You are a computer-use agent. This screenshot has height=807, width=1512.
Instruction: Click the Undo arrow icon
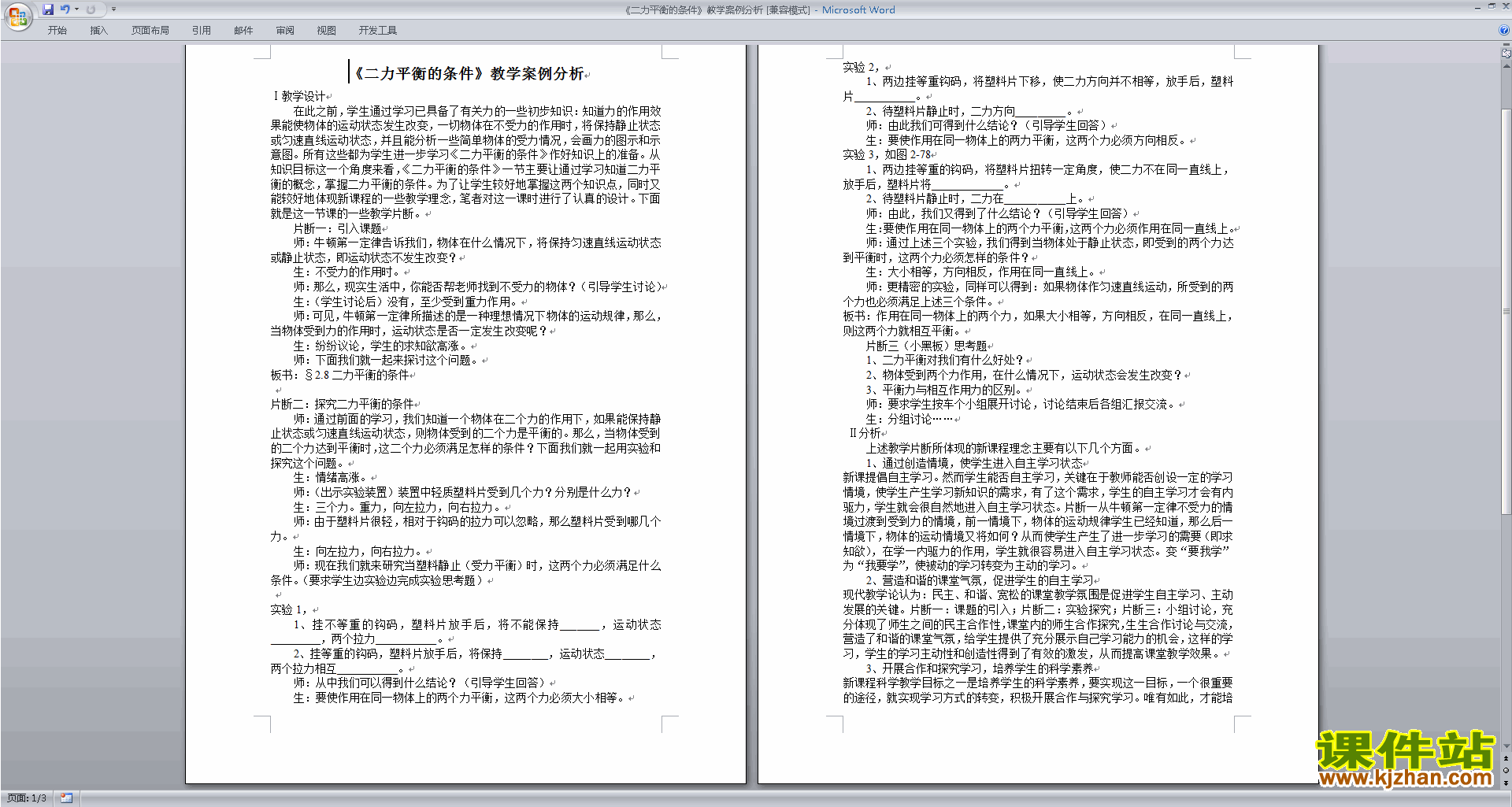65,9
